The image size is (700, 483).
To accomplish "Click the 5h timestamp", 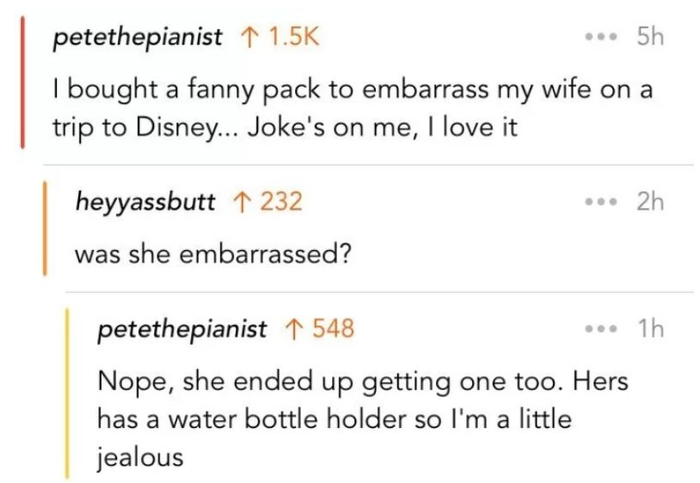I will [x=650, y=39].
